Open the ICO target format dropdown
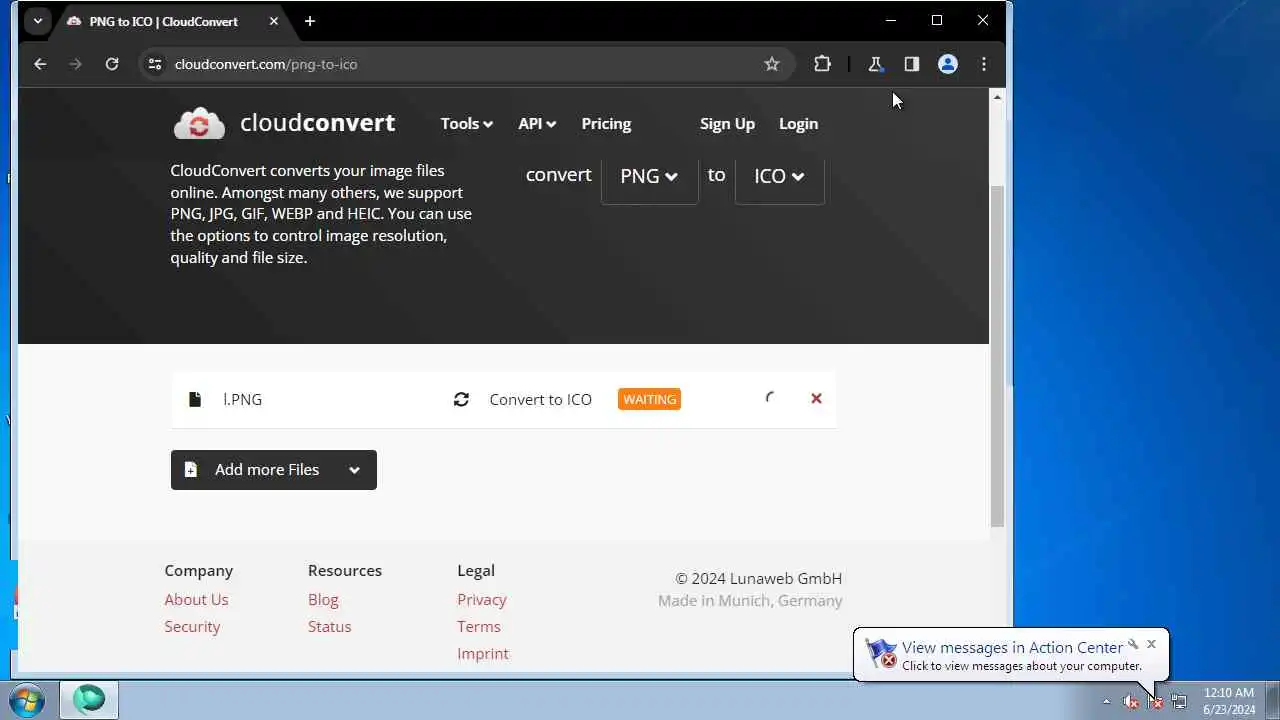Image resolution: width=1280 pixels, height=720 pixels. [x=779, y=176]
